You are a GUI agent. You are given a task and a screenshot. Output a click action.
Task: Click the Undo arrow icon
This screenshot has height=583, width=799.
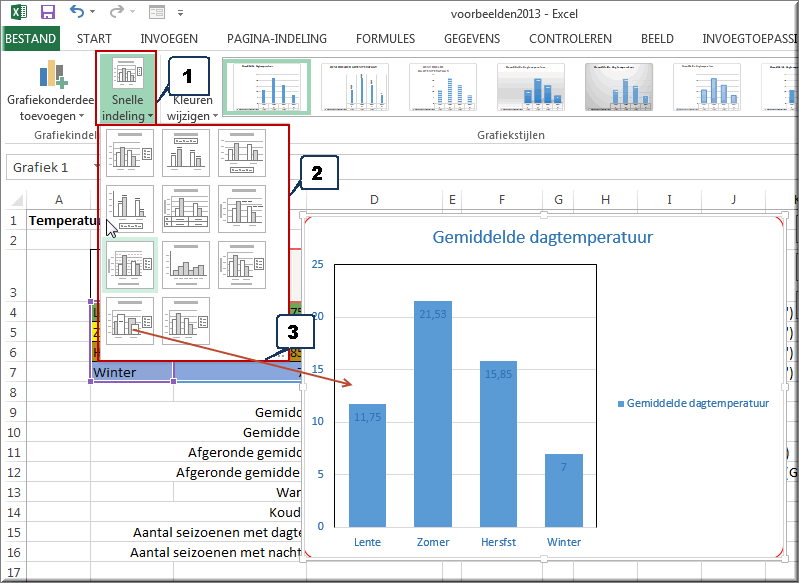tap(78, 13)
